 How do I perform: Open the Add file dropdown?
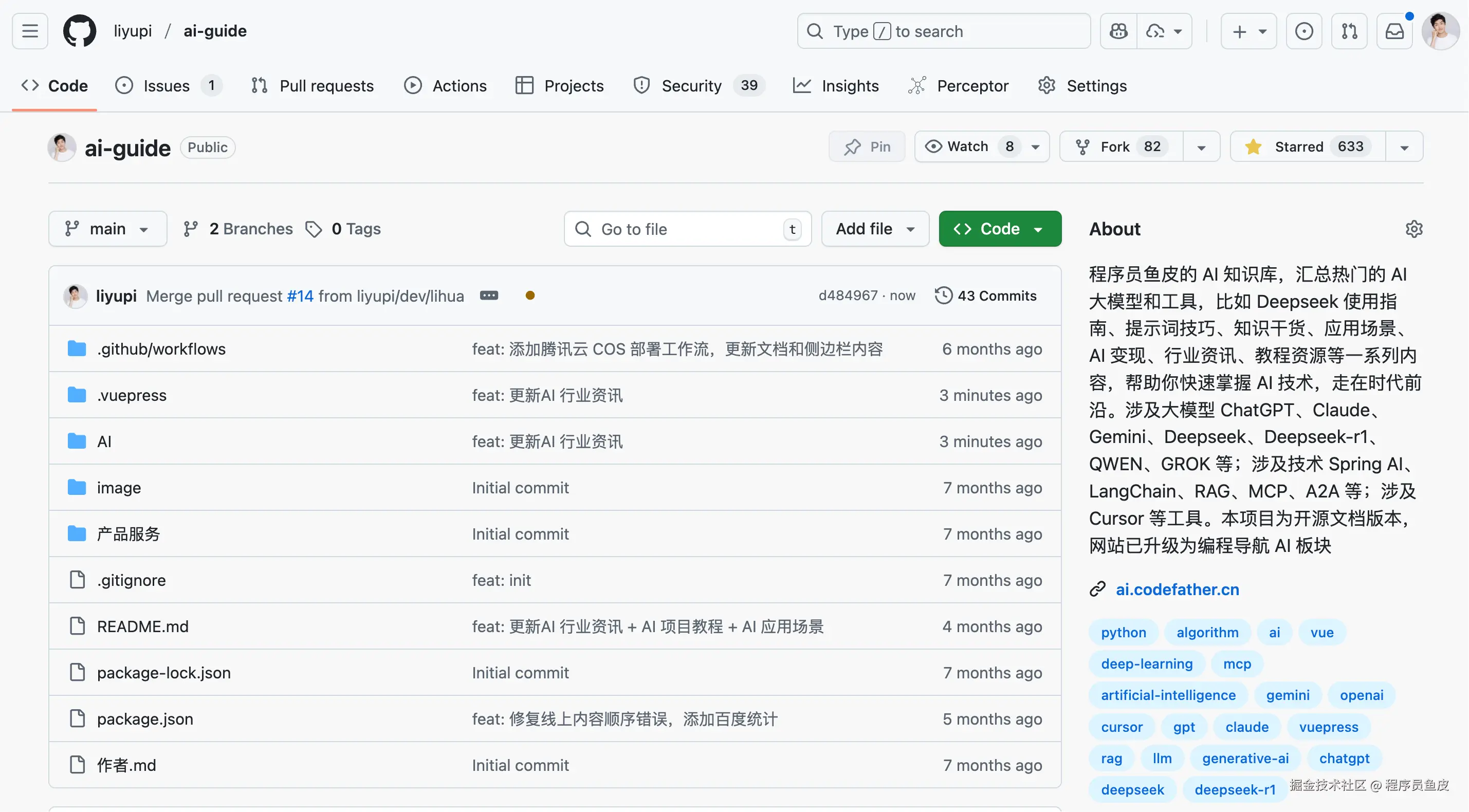point(875,229)
